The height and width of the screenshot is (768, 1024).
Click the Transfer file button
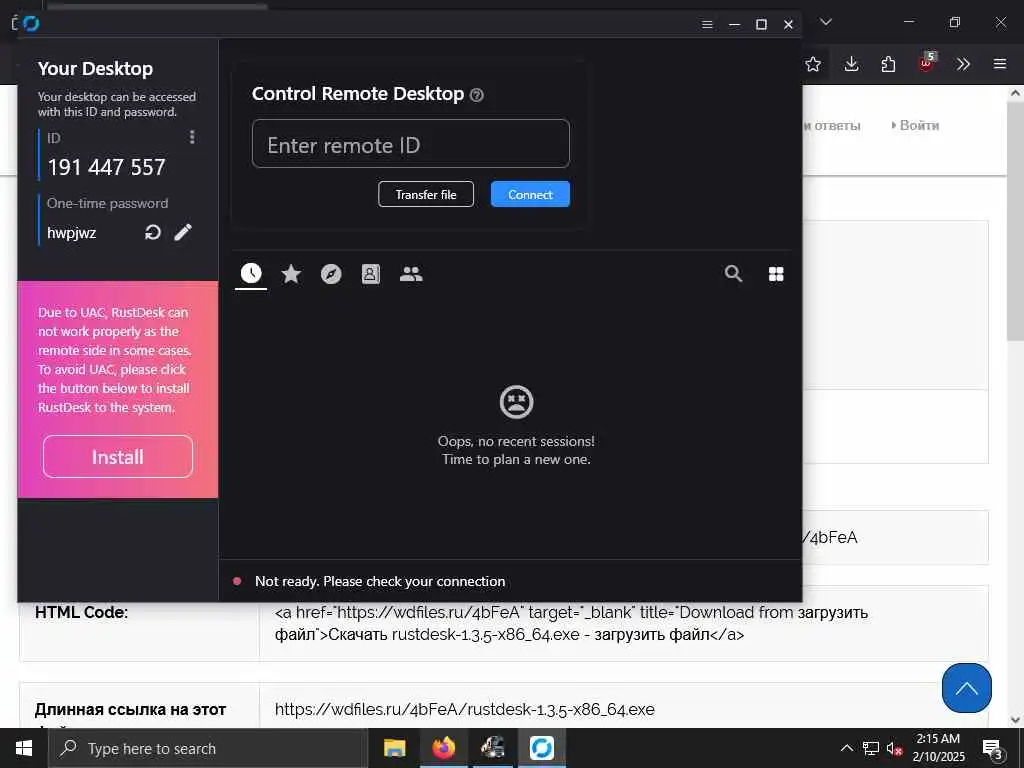tap(426, 194)
